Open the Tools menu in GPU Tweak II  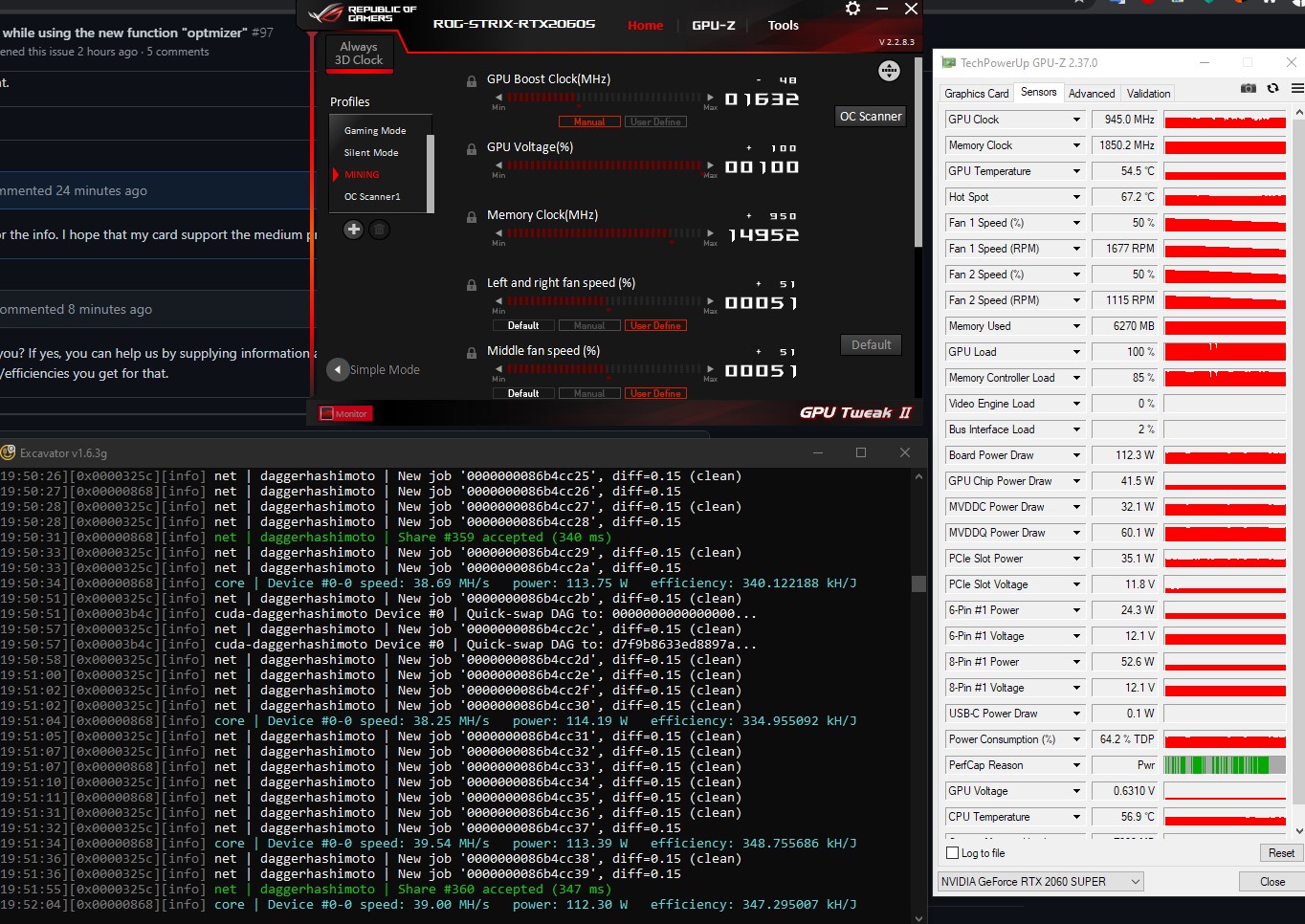(x=783, y=25)
